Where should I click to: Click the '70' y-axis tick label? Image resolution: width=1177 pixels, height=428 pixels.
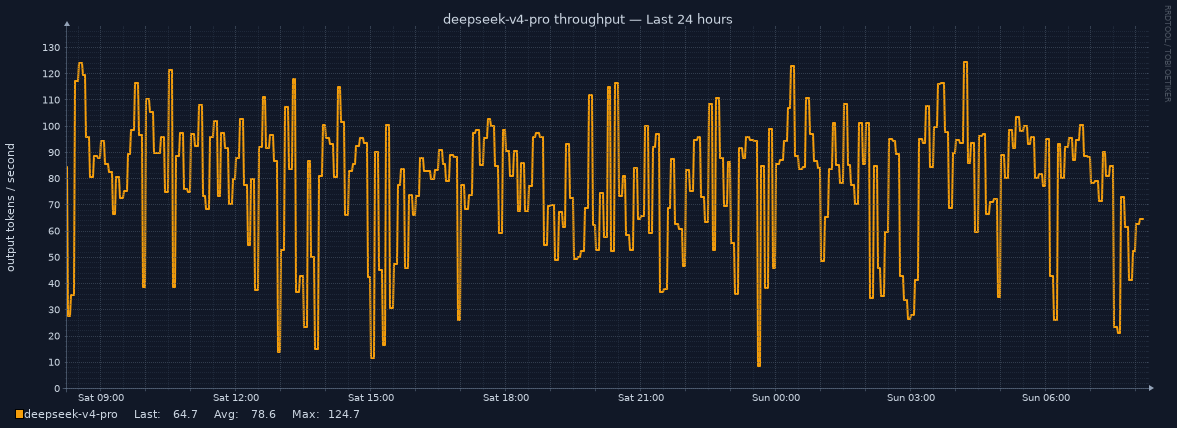tap(55, 206)
